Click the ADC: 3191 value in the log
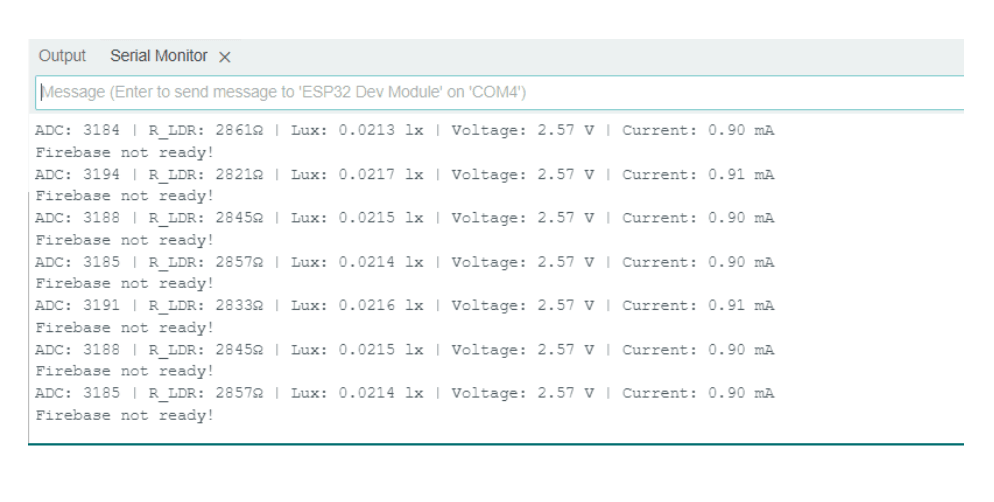The height and width of the screenshot is (502, 994). pos(78,306)
